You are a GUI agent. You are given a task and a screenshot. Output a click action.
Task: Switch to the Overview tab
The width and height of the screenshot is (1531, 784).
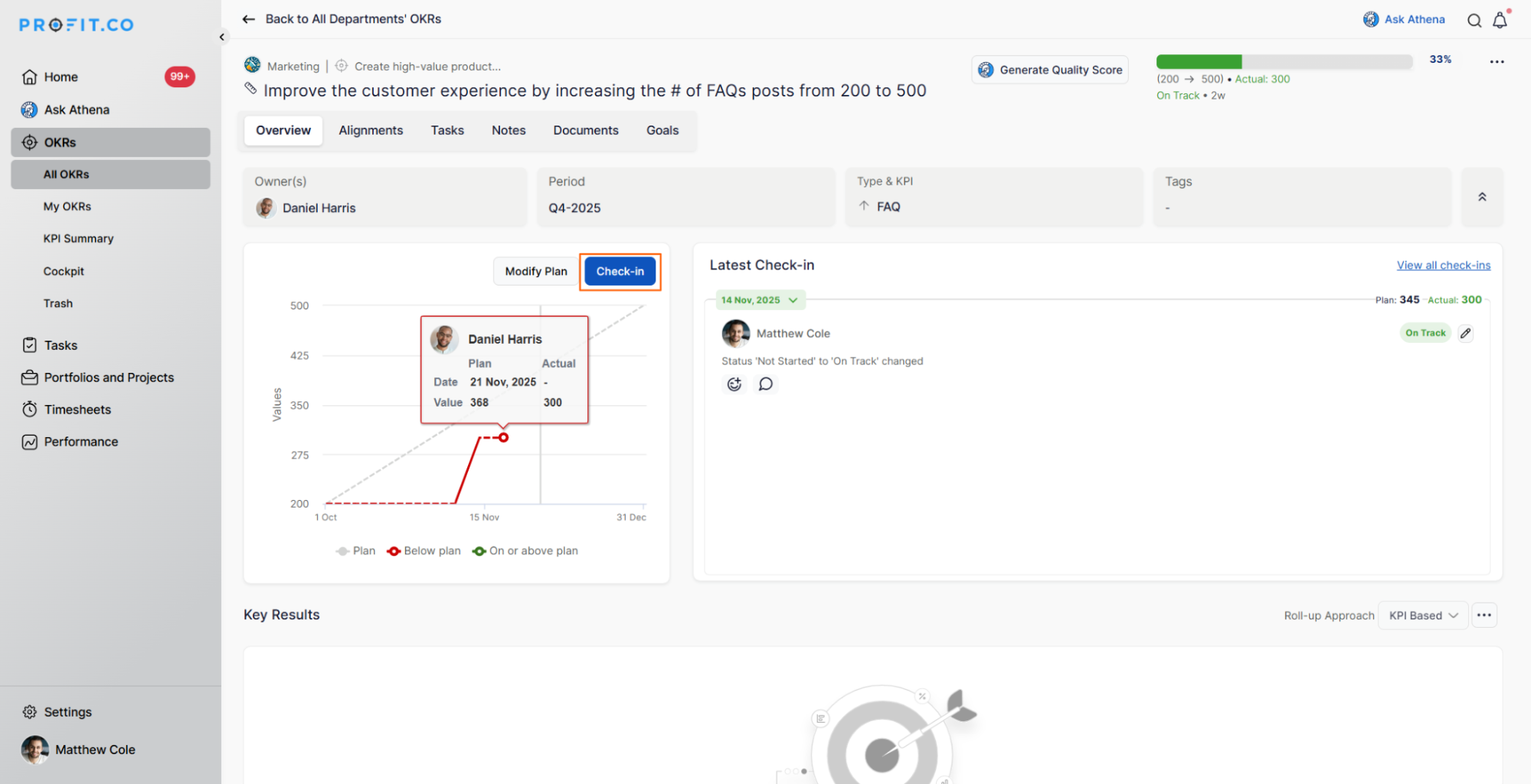coord(283,130)
